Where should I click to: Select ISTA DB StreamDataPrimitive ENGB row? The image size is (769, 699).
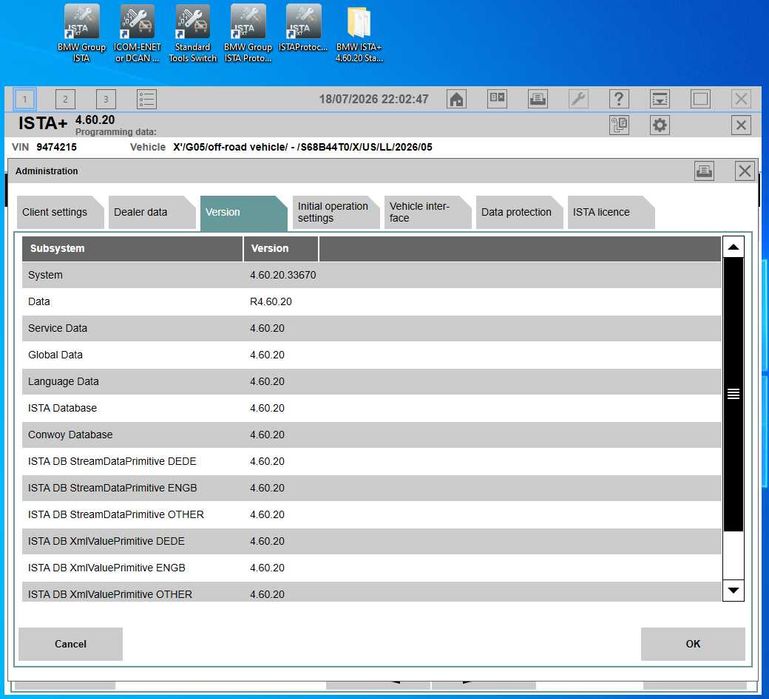pyautogui.click(x=371, y=488)
